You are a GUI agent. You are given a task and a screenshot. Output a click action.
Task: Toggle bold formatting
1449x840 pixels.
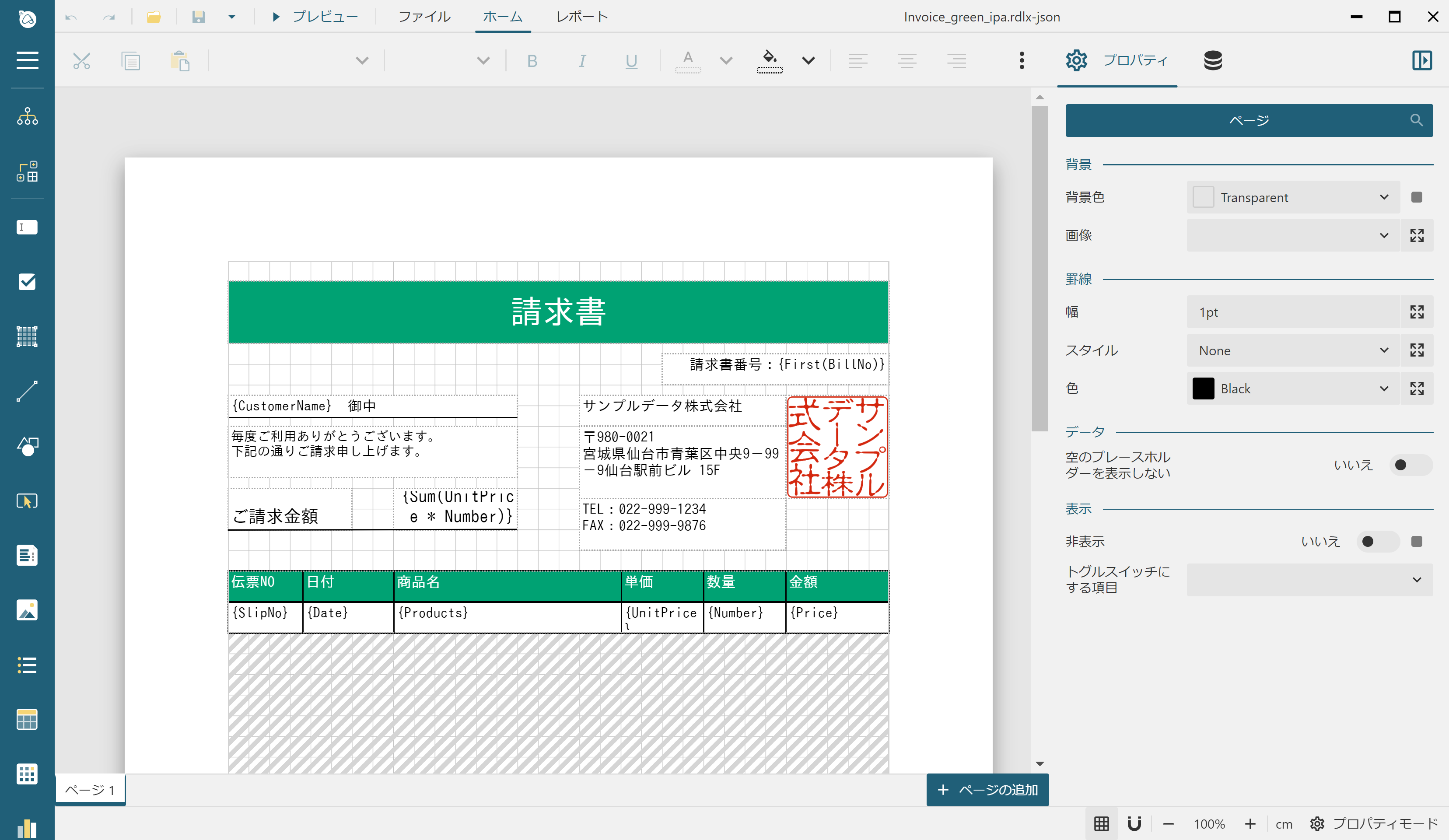pyautogui.click(x=532, y=61)
